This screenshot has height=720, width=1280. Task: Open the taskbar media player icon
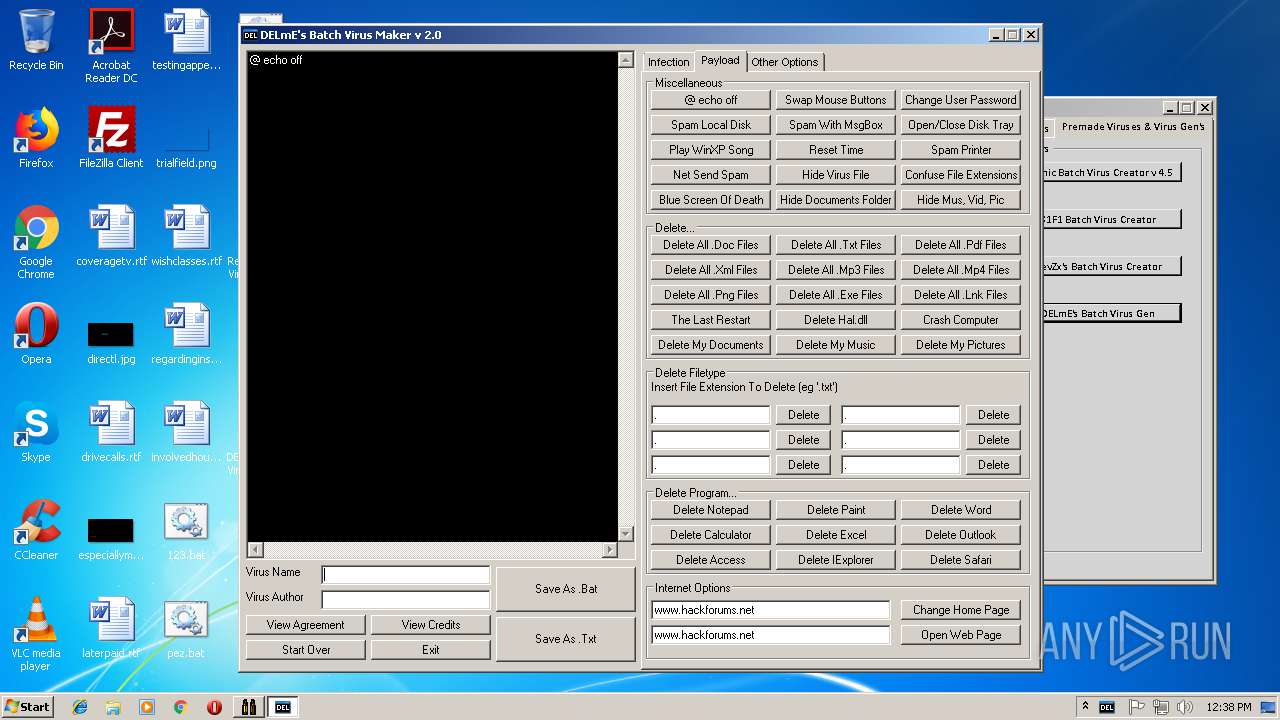coord(147,707)
